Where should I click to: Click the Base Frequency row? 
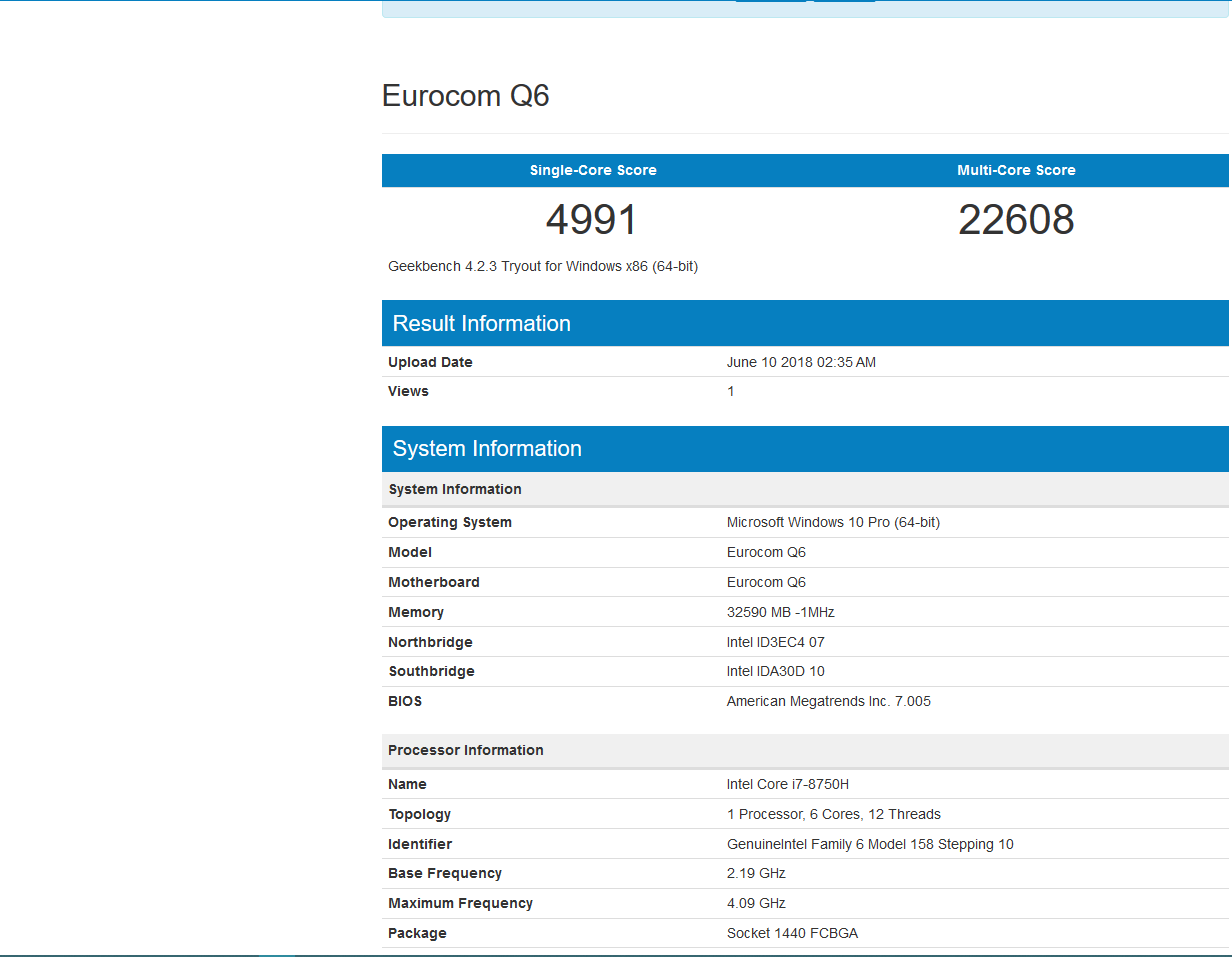click(445, 873)
